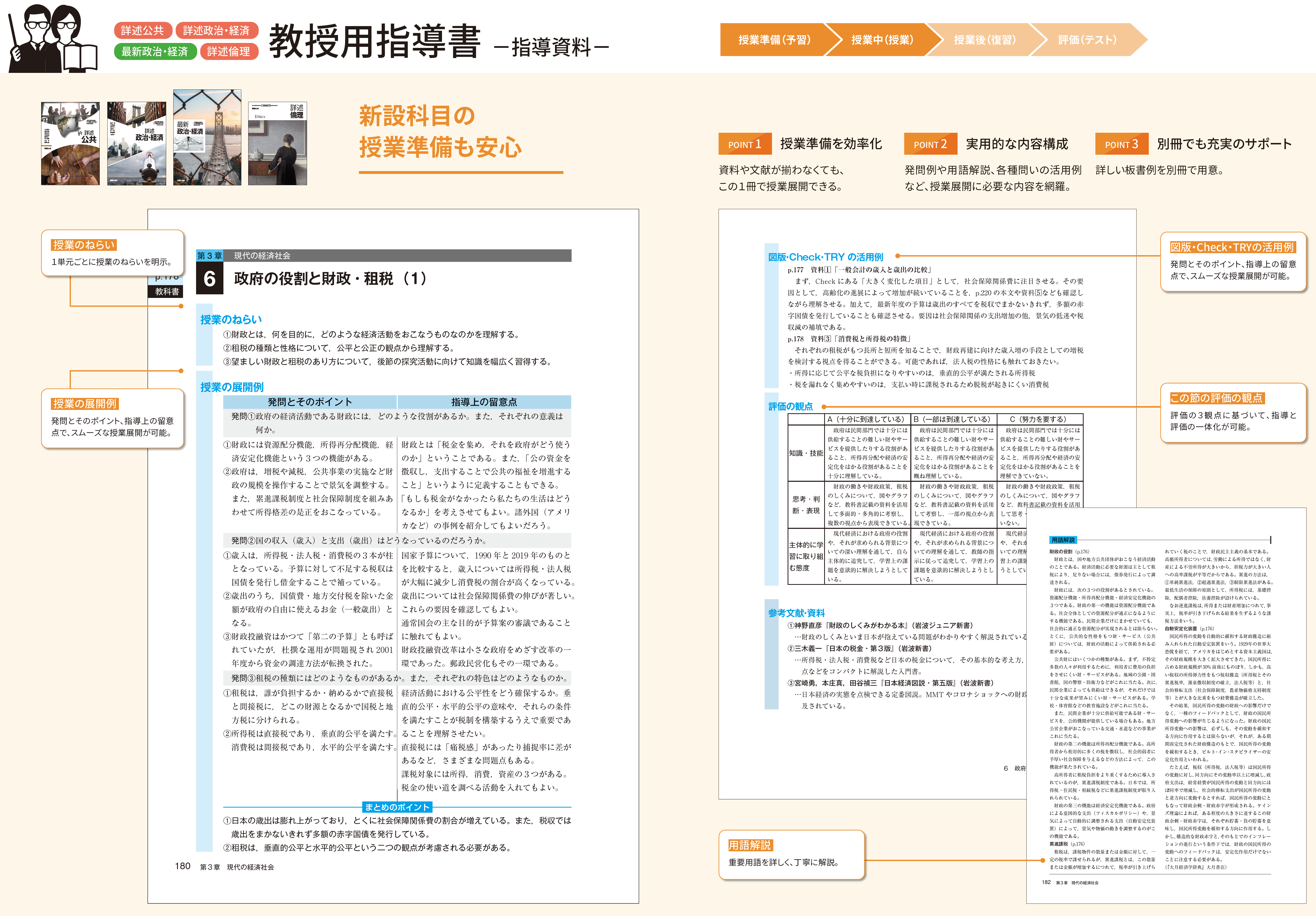Select the 詳述倫理 pill tag
This screenshot has height=916, width=1316.
click(x=229, y=52)
